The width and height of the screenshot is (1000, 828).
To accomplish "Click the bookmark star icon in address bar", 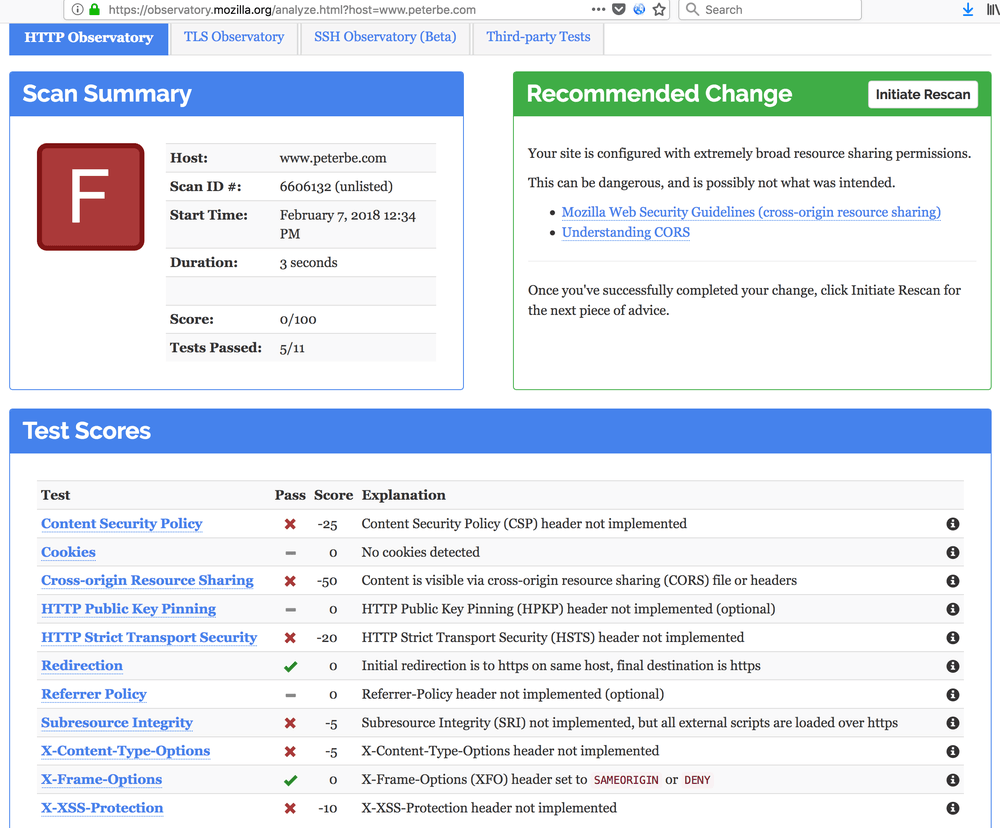I will (659, 9).
